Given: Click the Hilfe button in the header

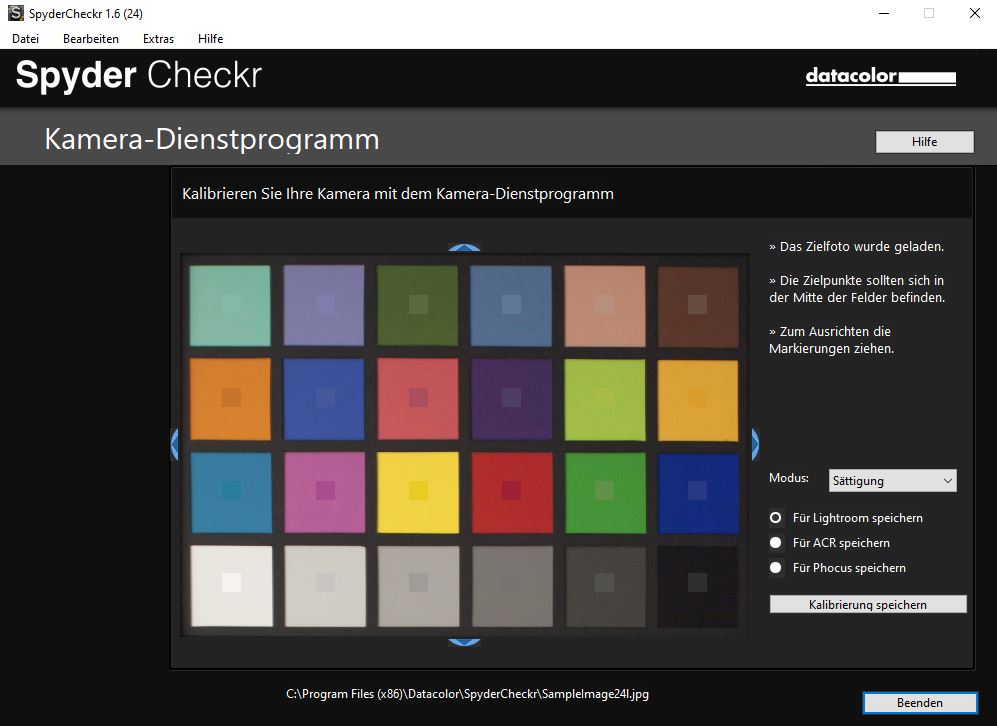Looking at the screenshot, I should click(x=924, y=142).
